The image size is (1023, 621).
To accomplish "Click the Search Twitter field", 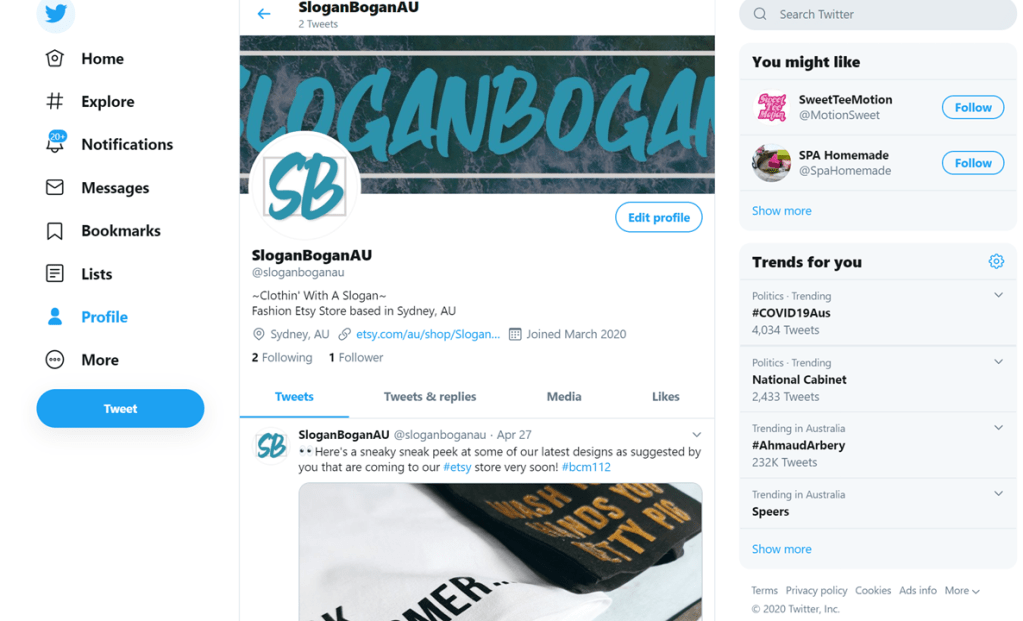I will [x=878, y=14].
